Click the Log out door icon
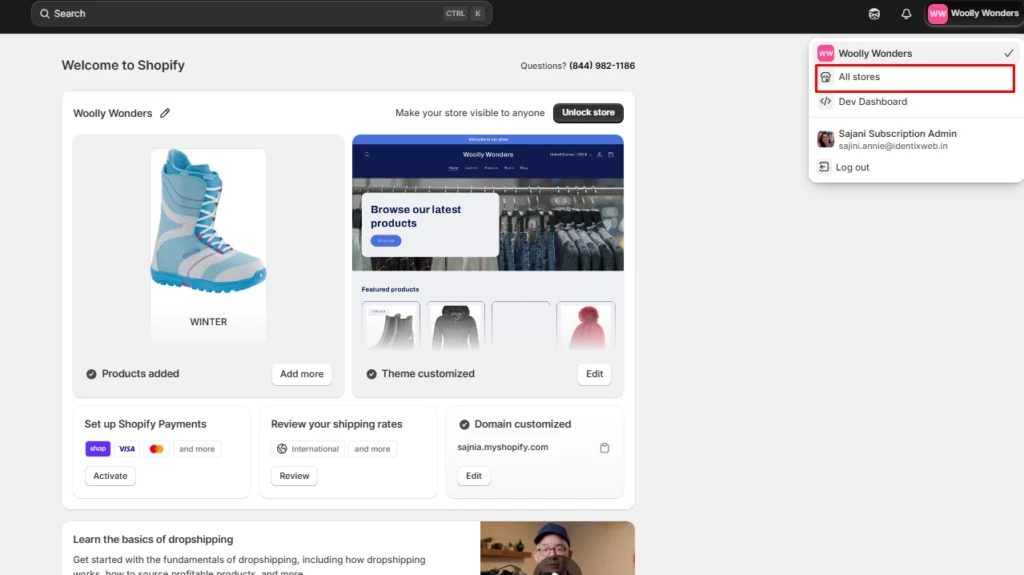Image resolution: width=1024 pixels, height=575 pixels. click(824, 167)
